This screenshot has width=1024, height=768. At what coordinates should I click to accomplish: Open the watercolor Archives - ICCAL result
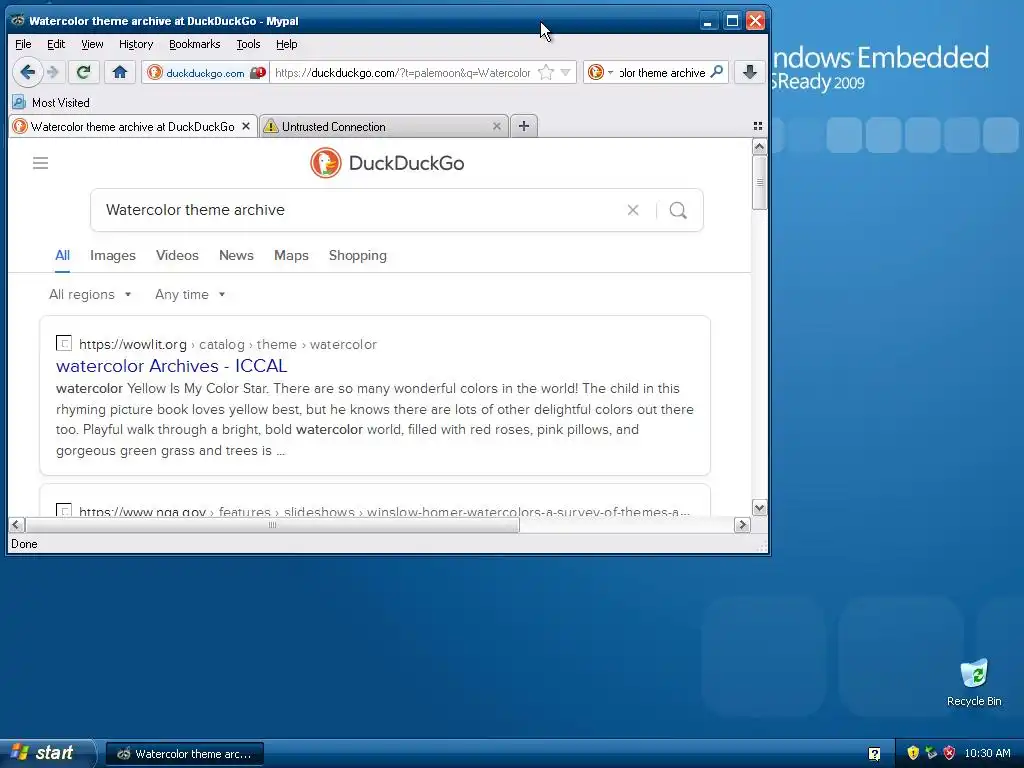(171, 366)
